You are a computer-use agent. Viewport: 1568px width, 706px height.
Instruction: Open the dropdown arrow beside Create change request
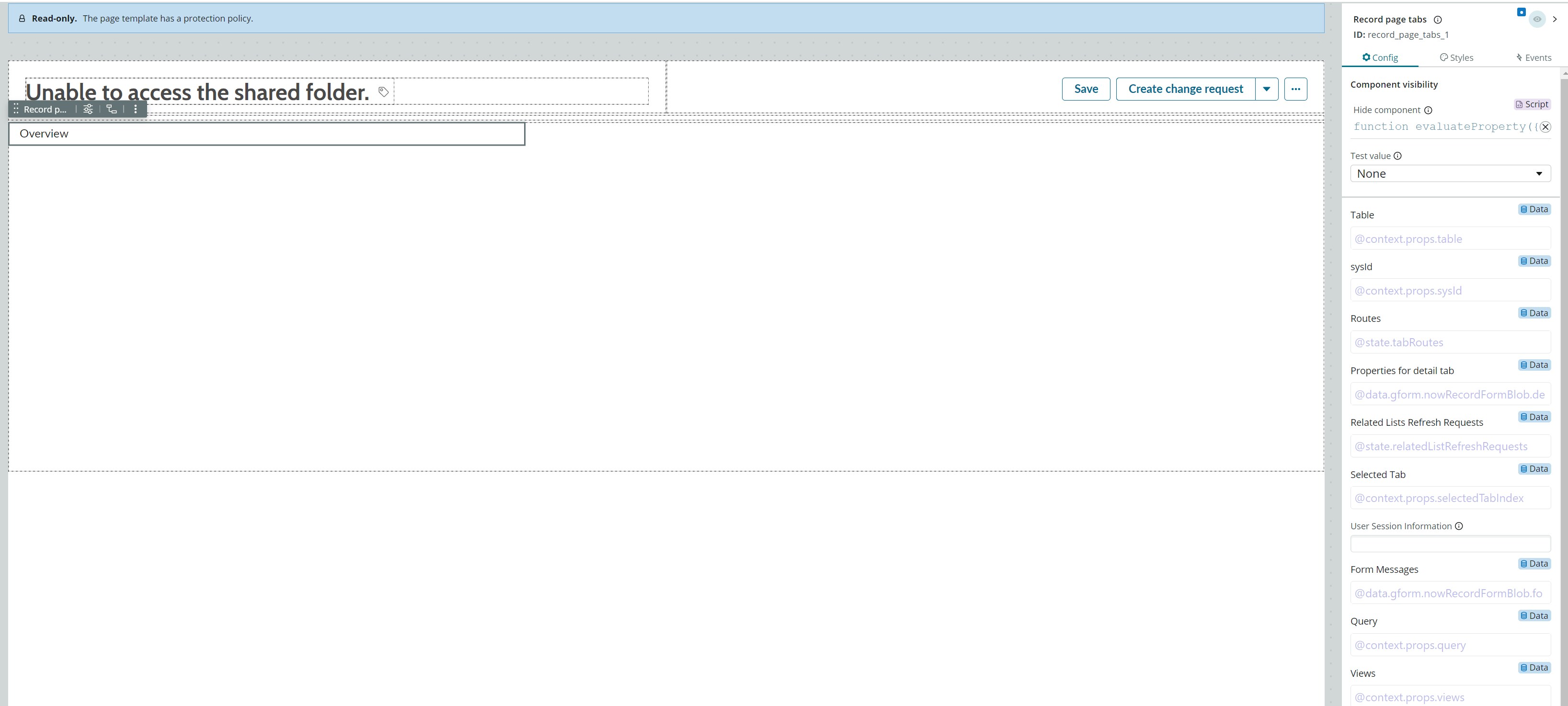(1267, 89)
